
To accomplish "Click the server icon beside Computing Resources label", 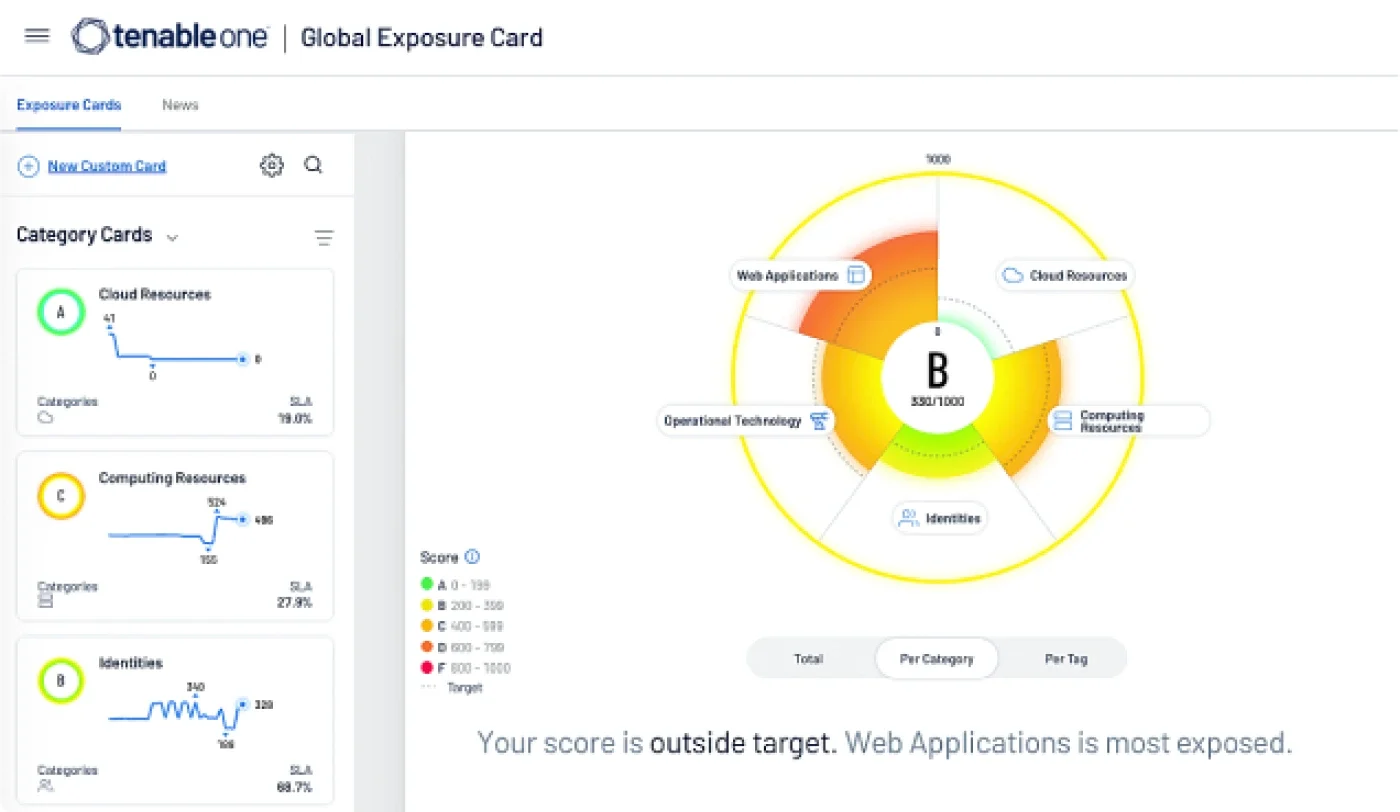I will click(x=1063, y=420).
